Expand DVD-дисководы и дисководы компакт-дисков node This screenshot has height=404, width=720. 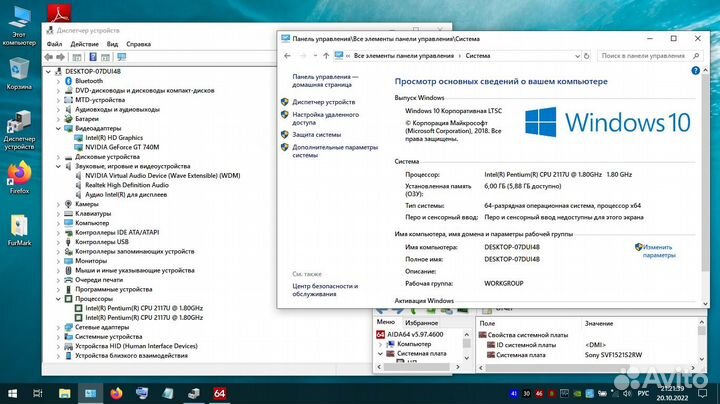[x=58, y=90]
